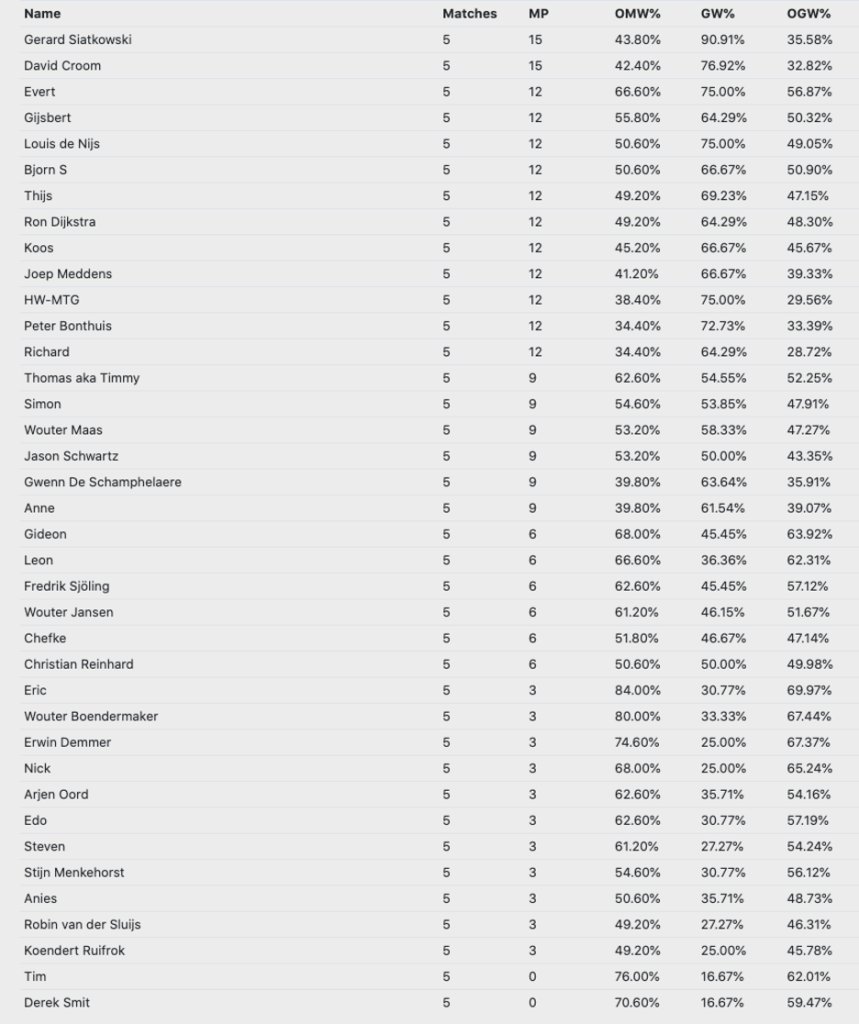Click the OGW% column header
859x1024 pixels.
click(809, 14)
